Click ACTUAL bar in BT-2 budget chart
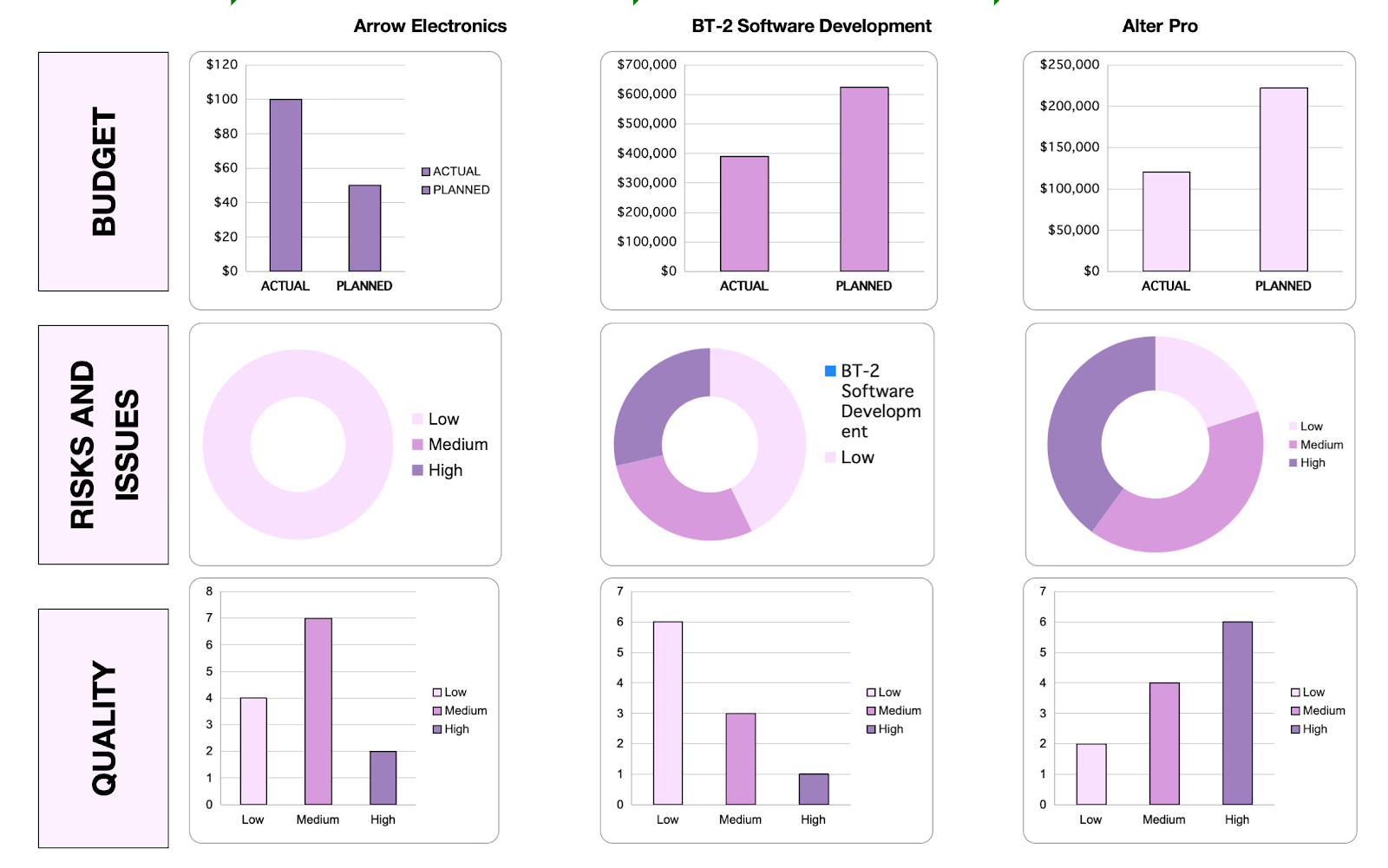Screen dimensions: 1388x868 point(744,213)
